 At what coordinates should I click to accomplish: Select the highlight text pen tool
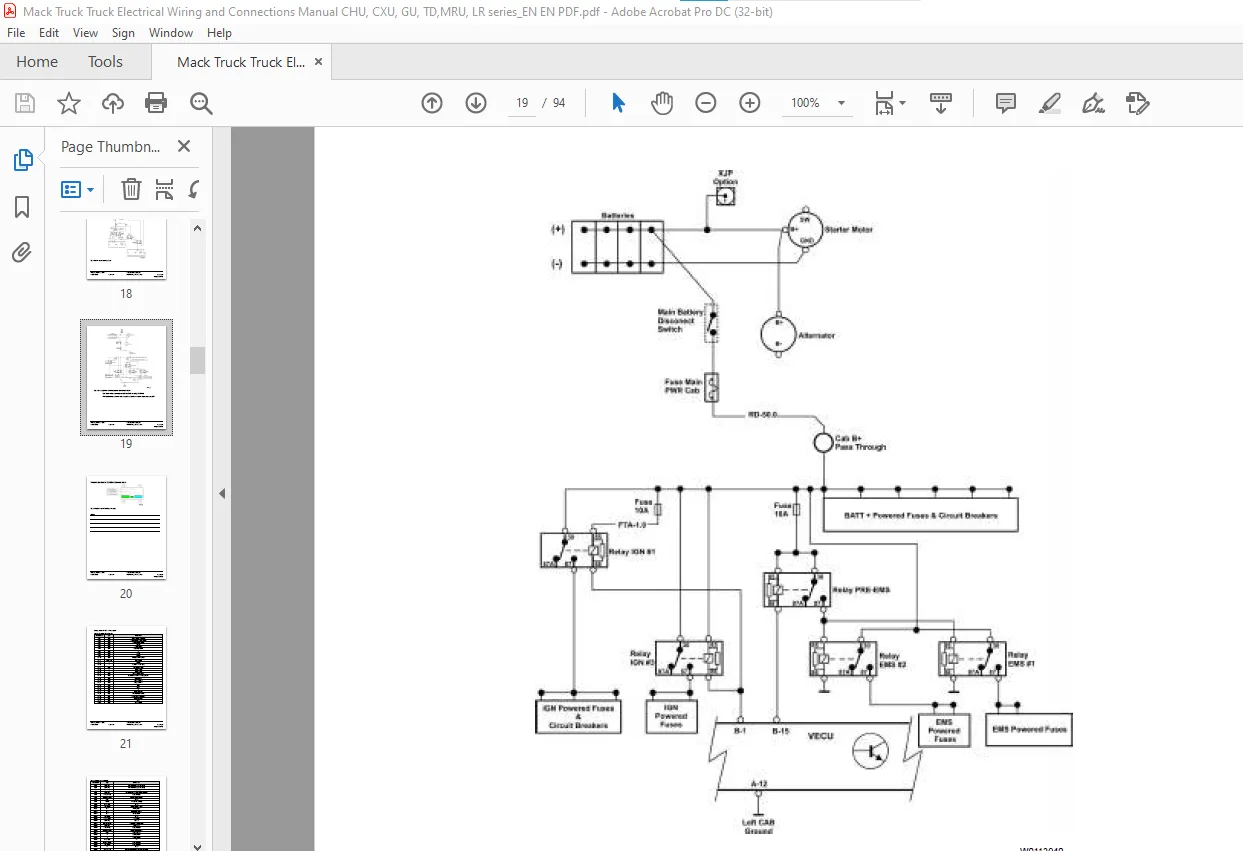point(1050,103)
